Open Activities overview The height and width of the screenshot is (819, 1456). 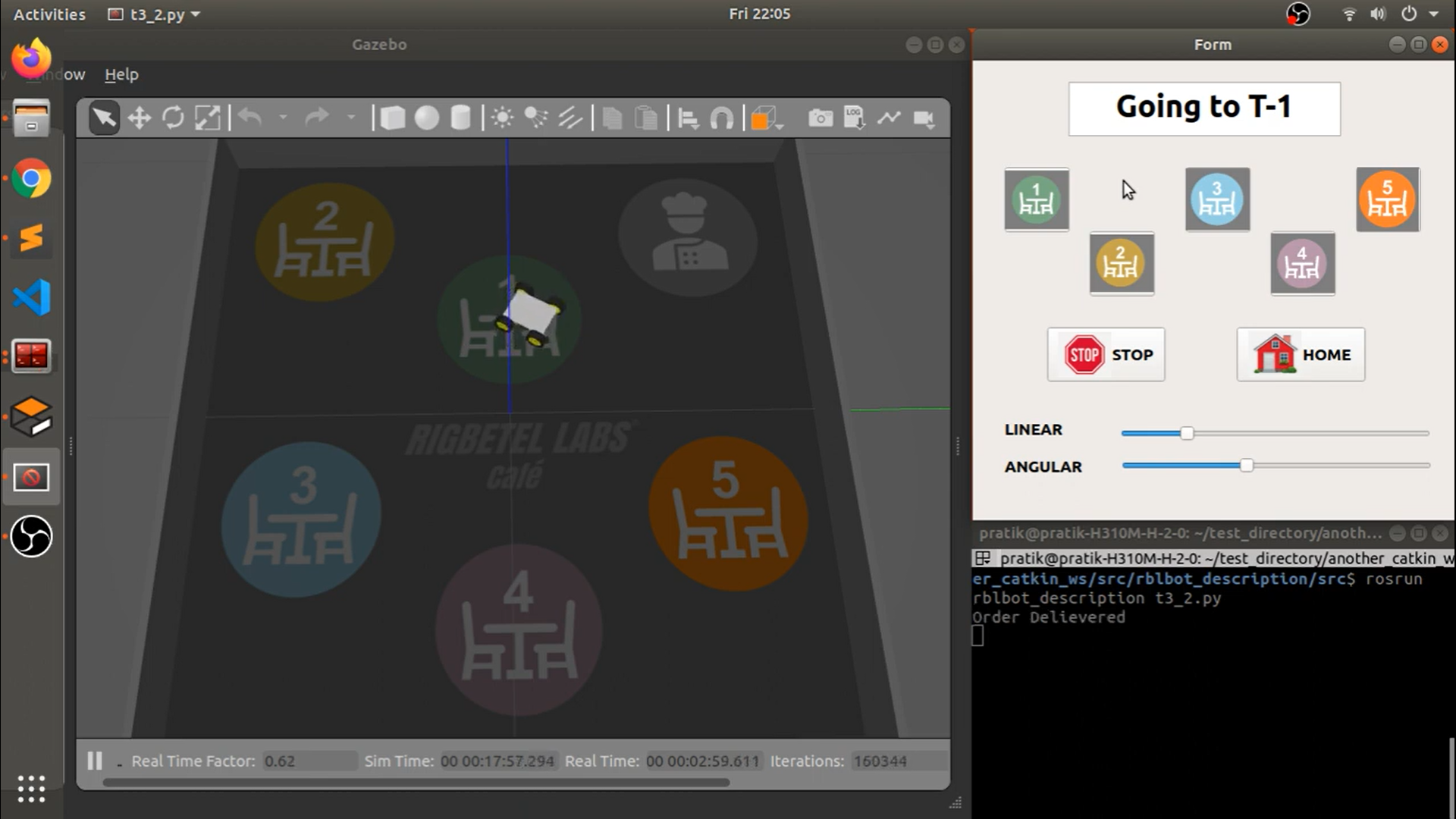coord(49,14)
